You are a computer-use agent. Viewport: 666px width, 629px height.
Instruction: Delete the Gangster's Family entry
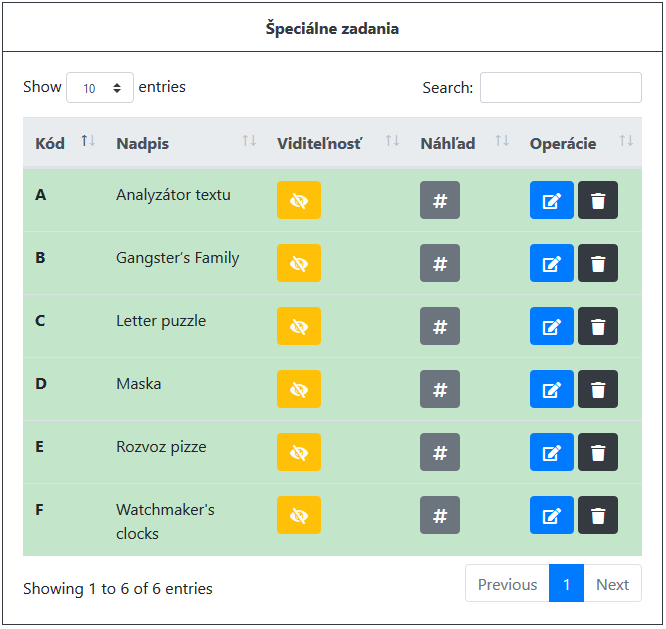tap(598, 263)
